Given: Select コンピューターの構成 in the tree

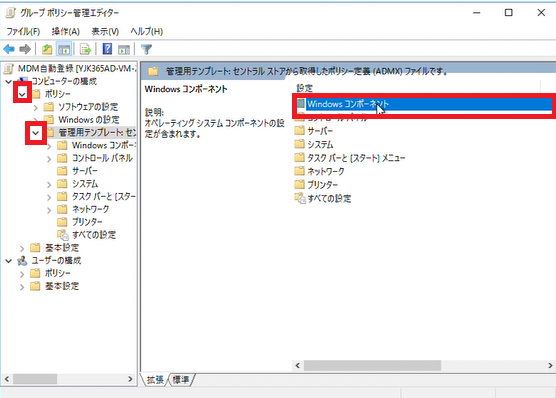Looking at the screenshot, I should point(64,81).
